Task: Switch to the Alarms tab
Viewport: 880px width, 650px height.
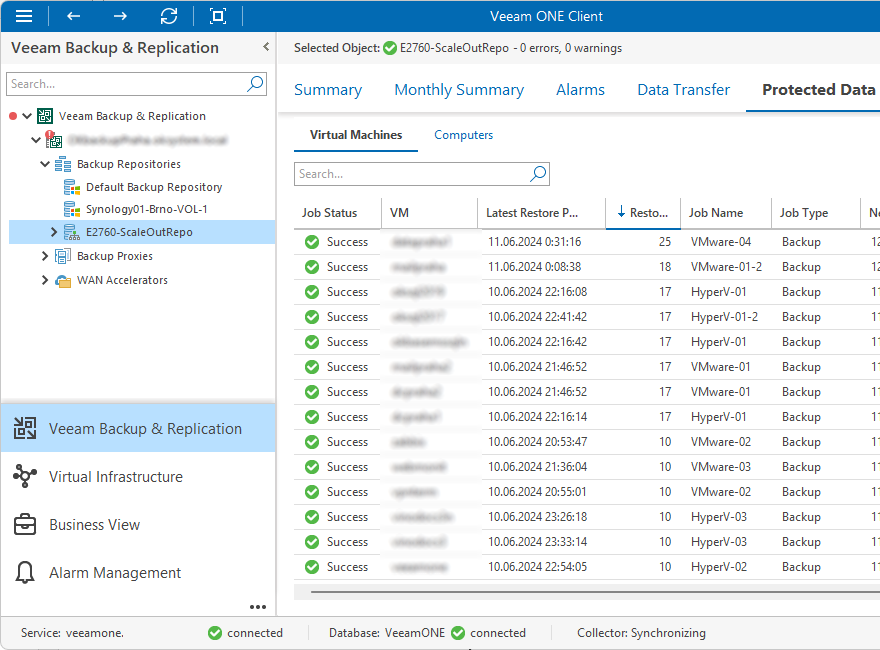Action: 580,89
